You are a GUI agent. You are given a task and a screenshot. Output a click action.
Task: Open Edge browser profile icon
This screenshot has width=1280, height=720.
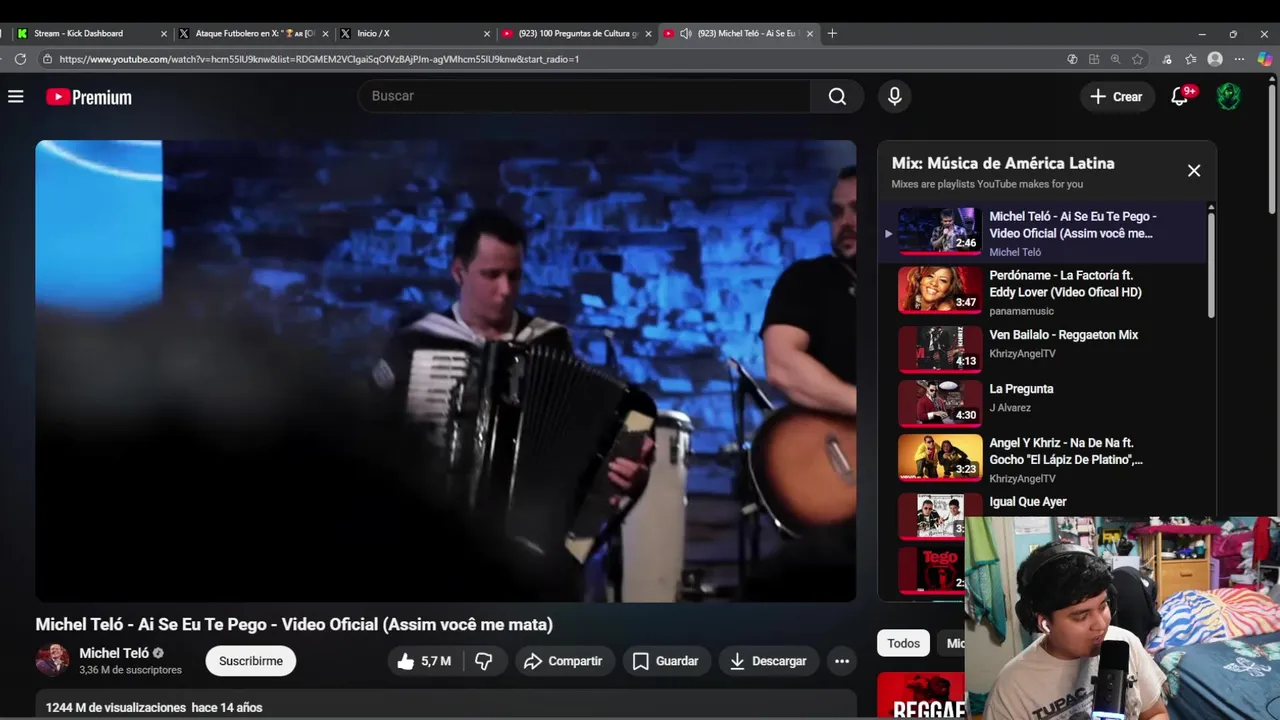click(1215, 59)
